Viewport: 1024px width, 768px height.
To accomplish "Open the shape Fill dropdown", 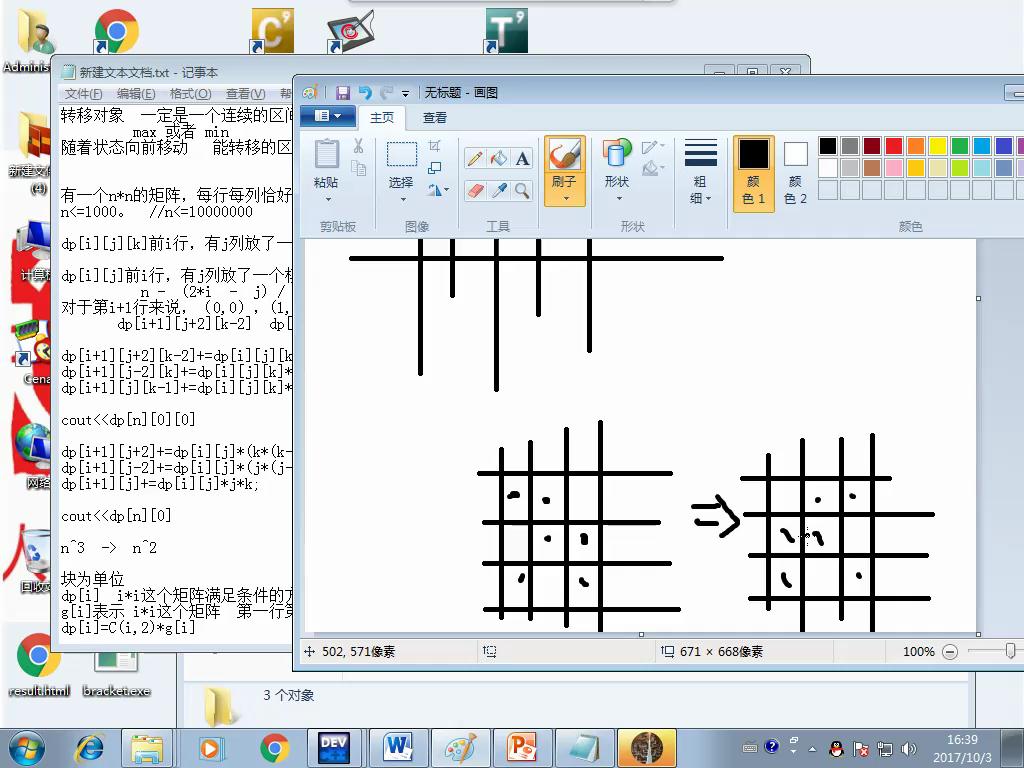I will (652, 168).
